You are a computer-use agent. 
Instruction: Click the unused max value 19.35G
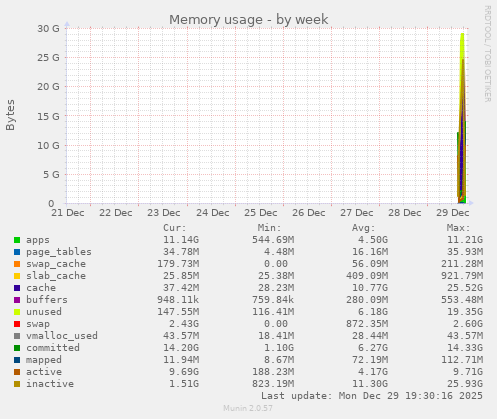[x=465, y=312]
